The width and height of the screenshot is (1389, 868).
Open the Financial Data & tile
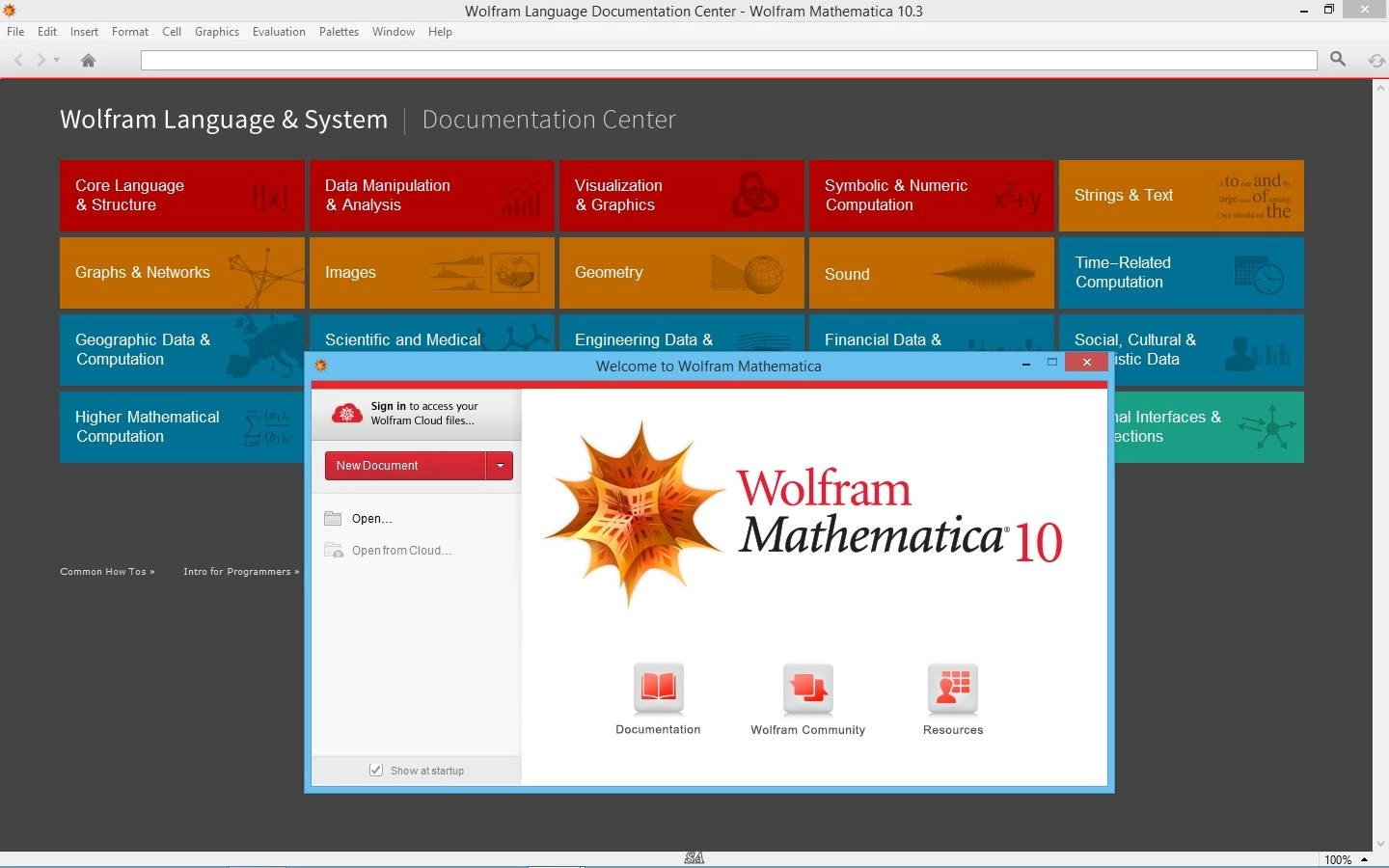point(932,333)
